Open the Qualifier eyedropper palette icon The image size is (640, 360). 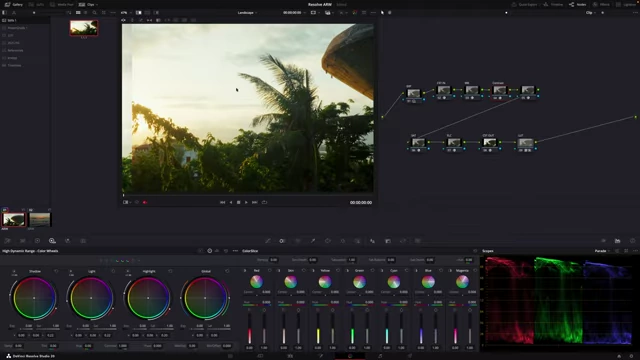313,241
